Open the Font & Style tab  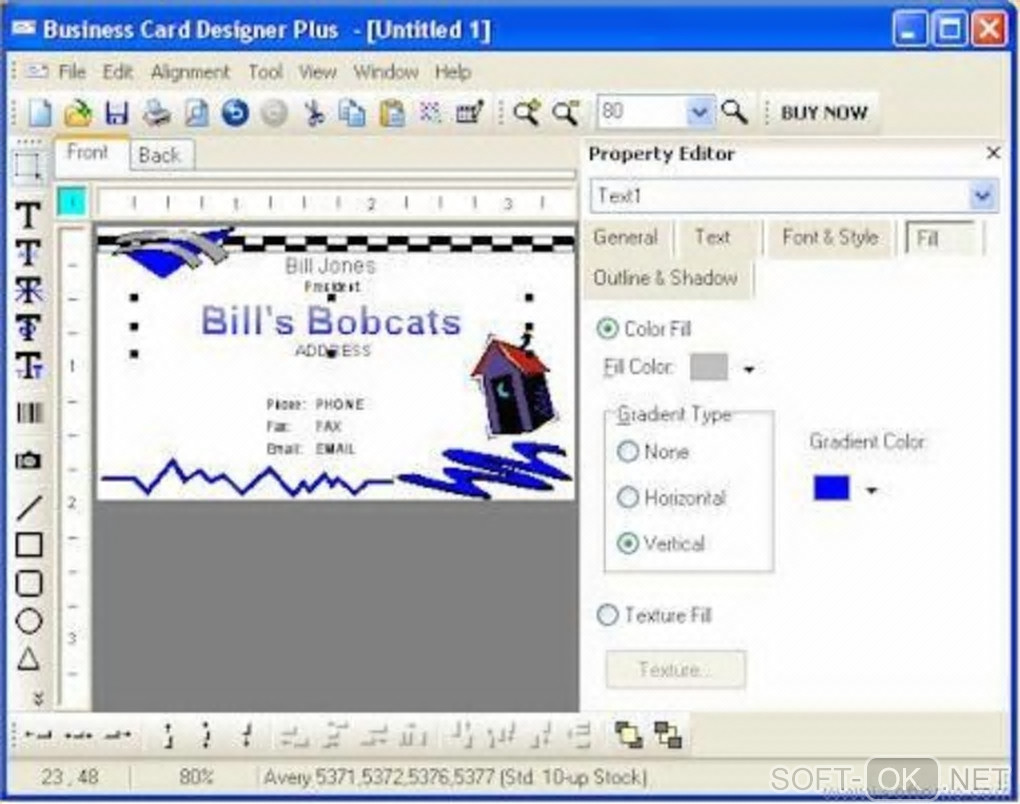830,237
